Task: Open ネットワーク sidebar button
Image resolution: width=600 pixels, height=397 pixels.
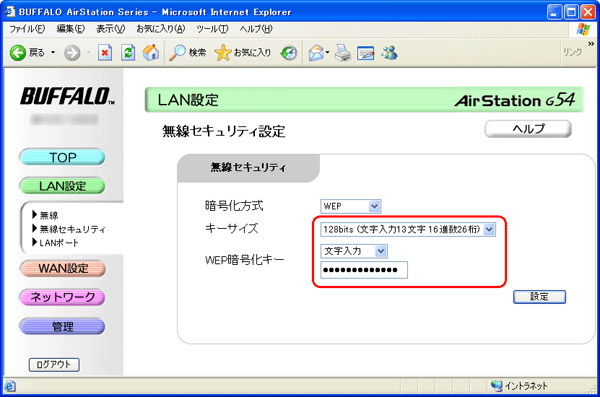Action: pyautogui.click(x=62, y=297)
